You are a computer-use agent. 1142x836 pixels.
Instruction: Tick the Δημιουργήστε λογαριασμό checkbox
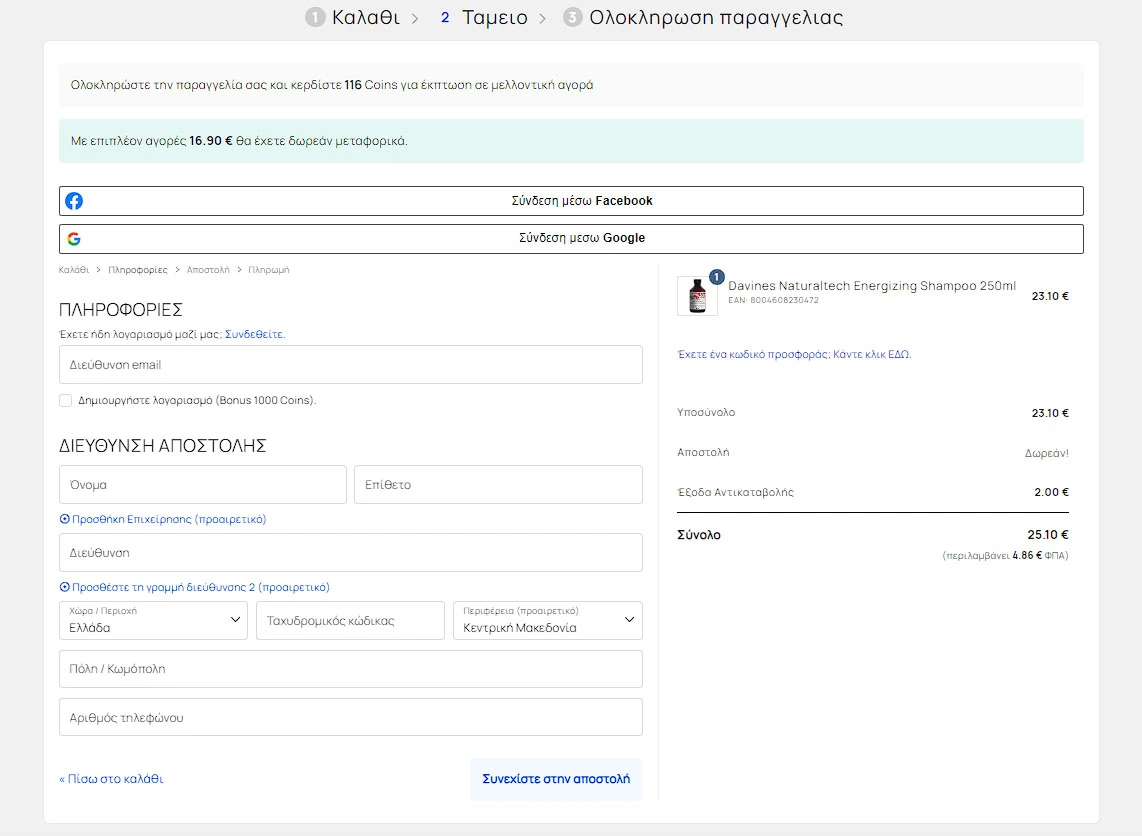click(66, 401)
